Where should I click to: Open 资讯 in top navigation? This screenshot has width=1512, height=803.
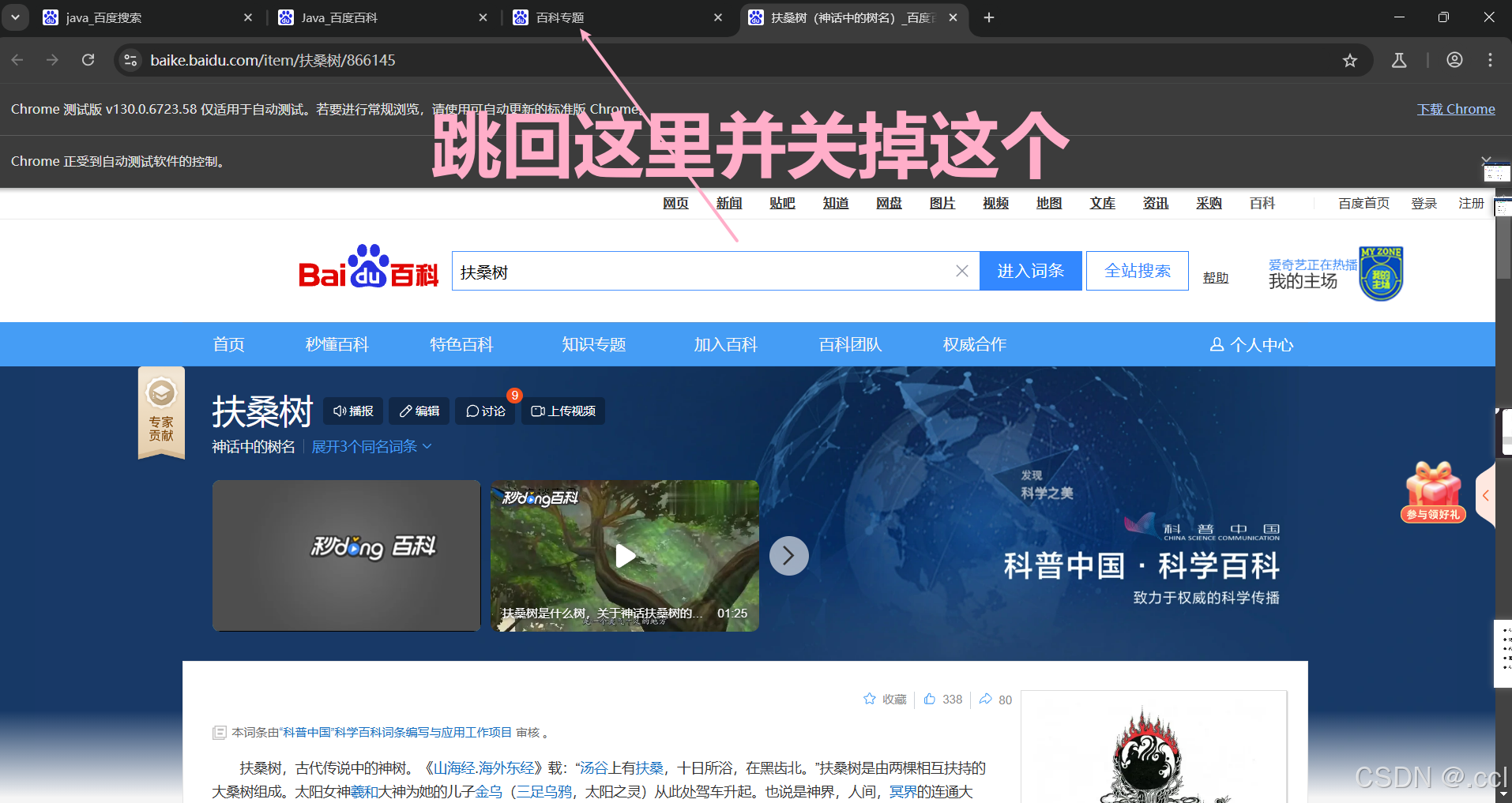1156,204
